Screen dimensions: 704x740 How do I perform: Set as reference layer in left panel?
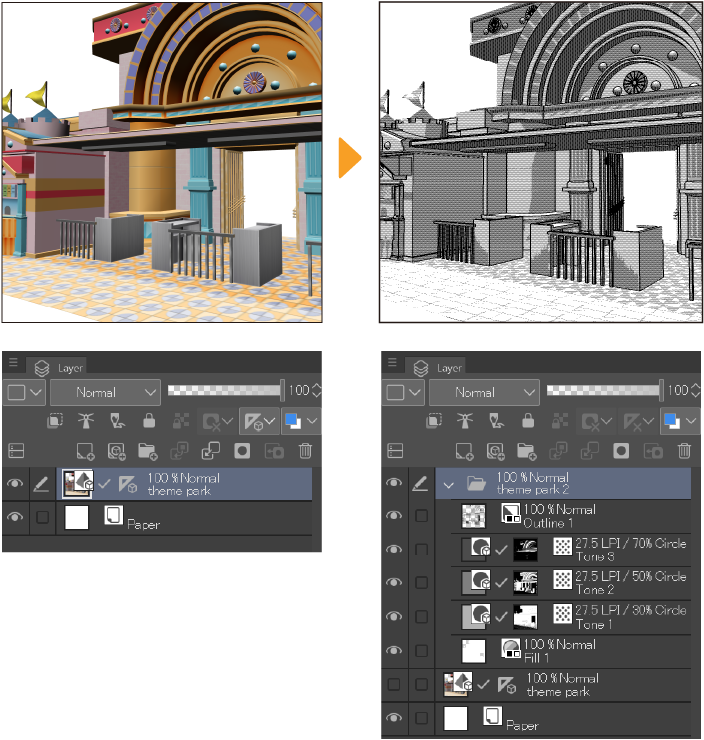(x=86, y=420)
